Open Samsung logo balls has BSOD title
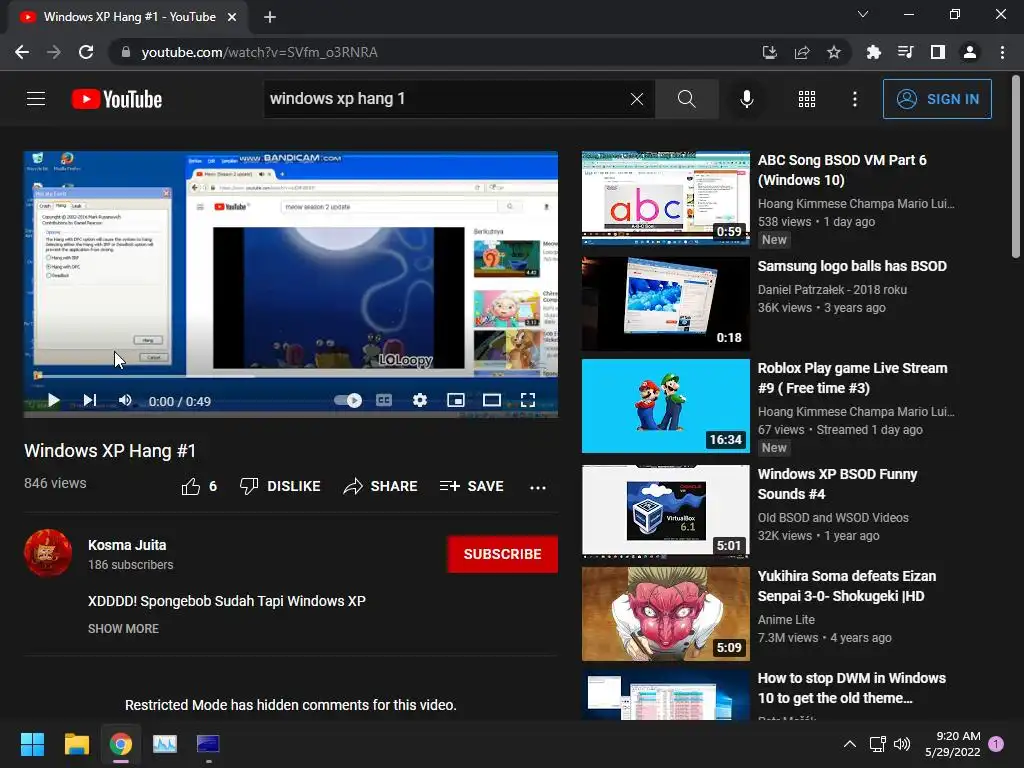 (852, 266)
